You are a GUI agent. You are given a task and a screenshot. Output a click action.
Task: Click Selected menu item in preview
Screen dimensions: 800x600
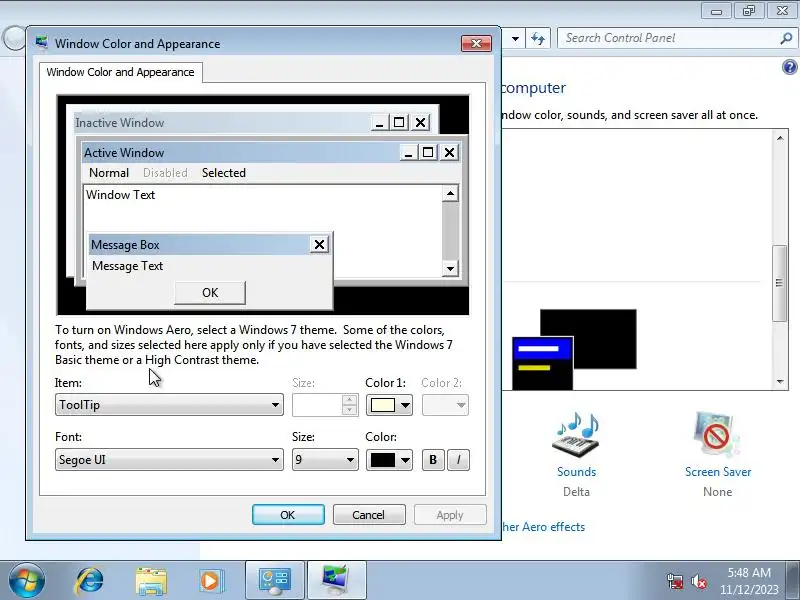[x=224, y=172]
